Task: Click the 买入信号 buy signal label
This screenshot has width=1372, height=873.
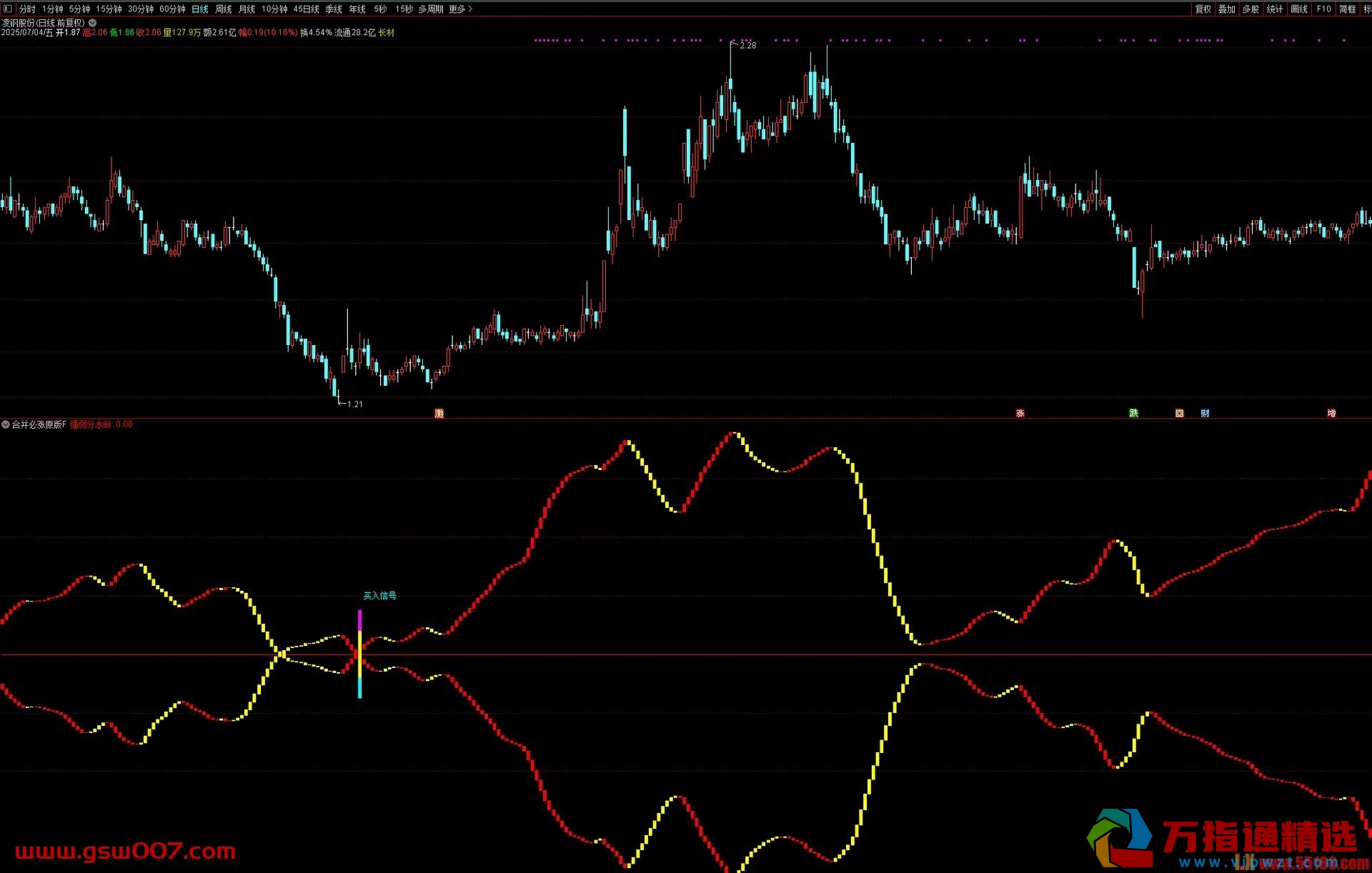Action: pos(379,596)
